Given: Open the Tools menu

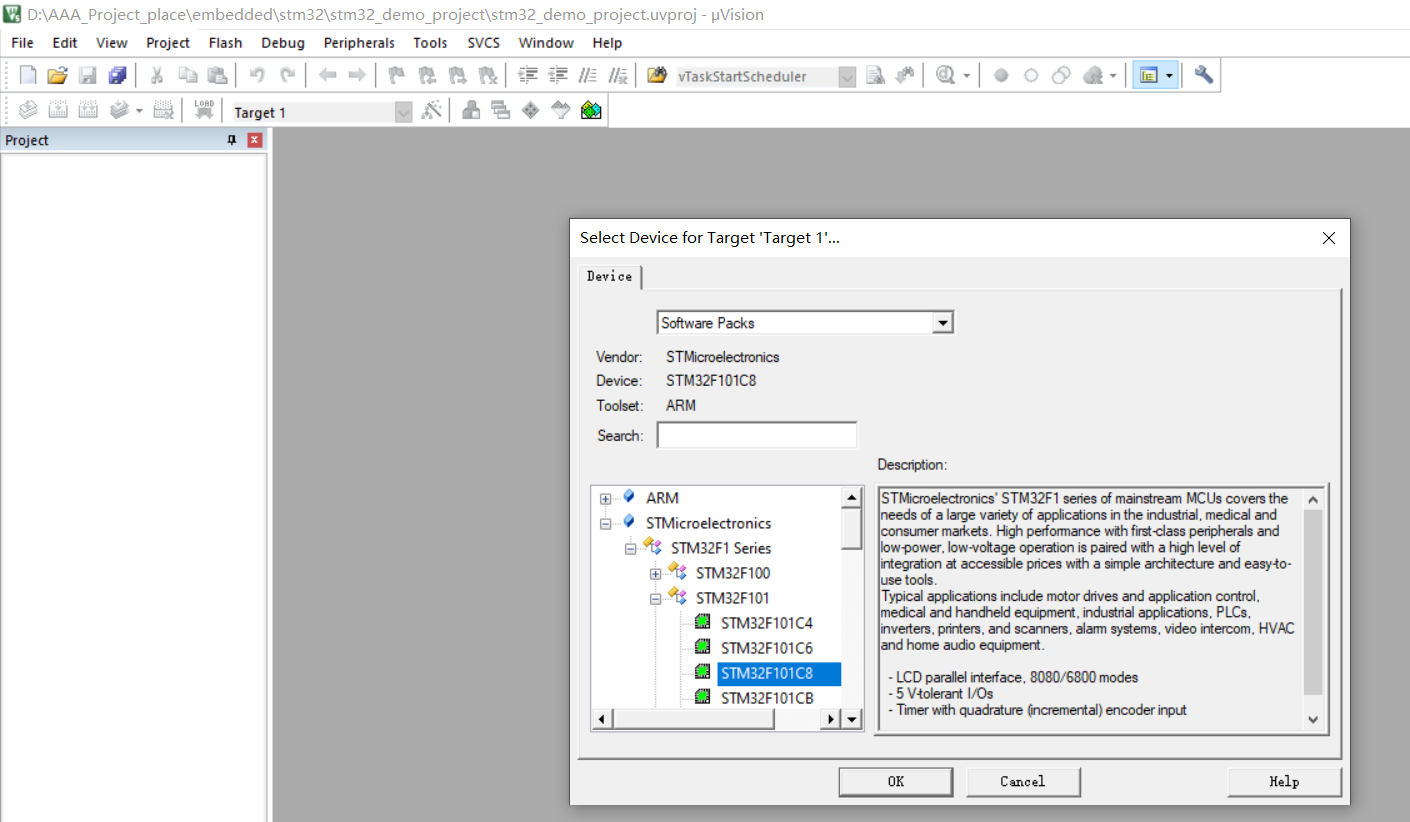Looking at the screenshot, I should pos(430,43).
